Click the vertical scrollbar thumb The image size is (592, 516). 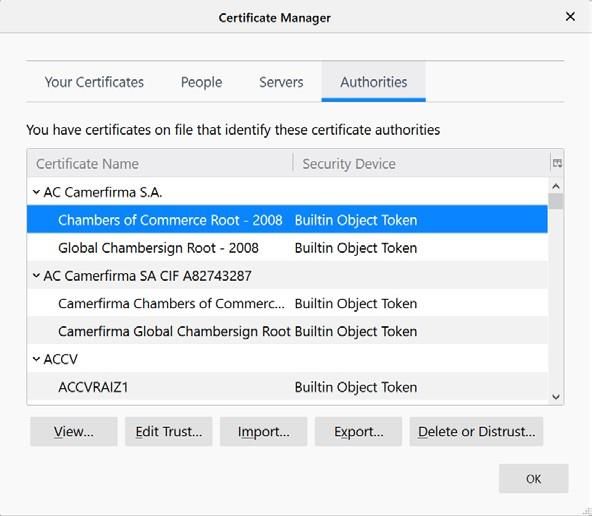(556, 201)
